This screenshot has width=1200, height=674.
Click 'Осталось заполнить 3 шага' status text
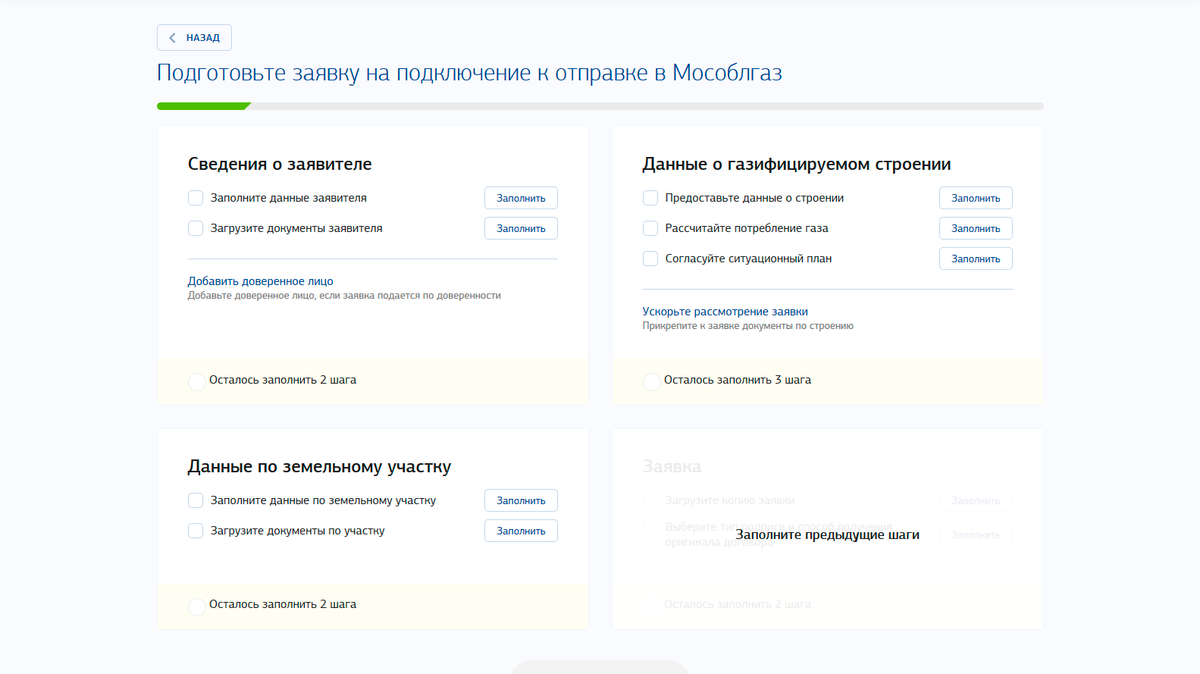pyautogui.click(x=737, y=380)
